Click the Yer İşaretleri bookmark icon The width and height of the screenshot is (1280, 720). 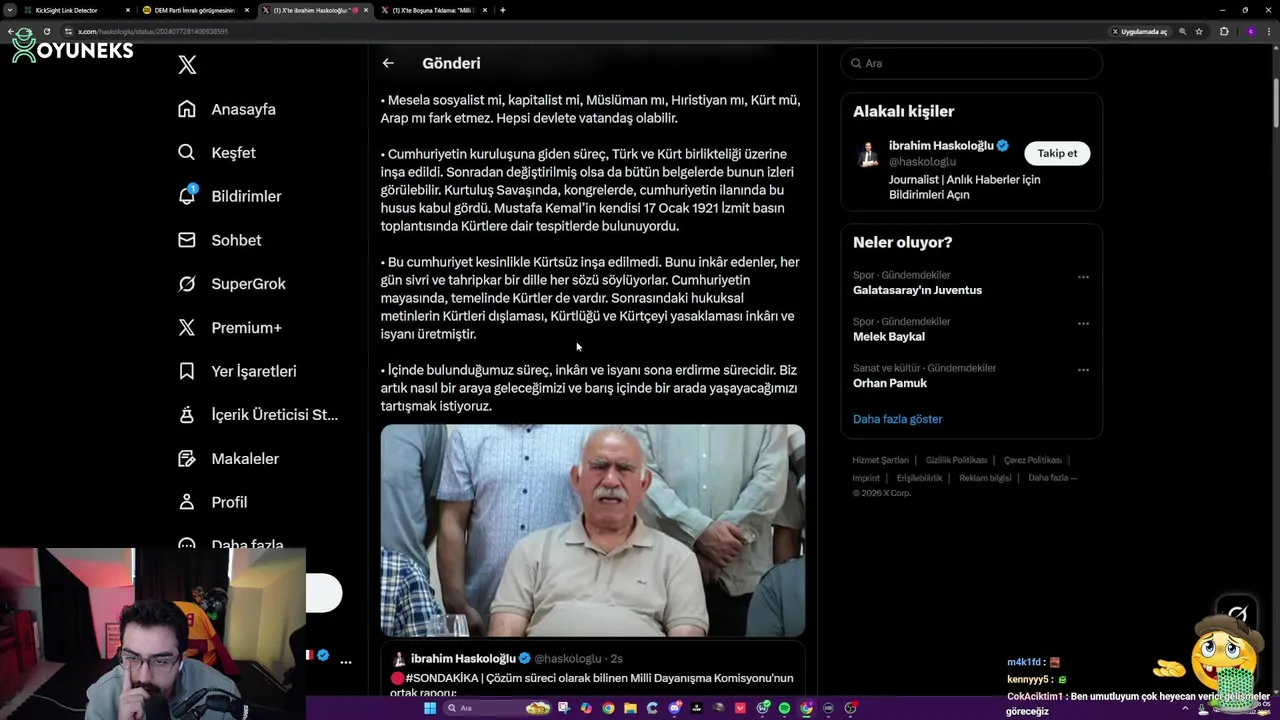click(x=187, y=371)
